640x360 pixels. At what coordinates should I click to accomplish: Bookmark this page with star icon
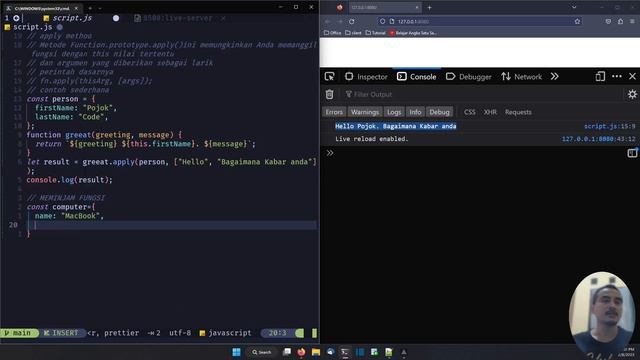tap(577, 21)
